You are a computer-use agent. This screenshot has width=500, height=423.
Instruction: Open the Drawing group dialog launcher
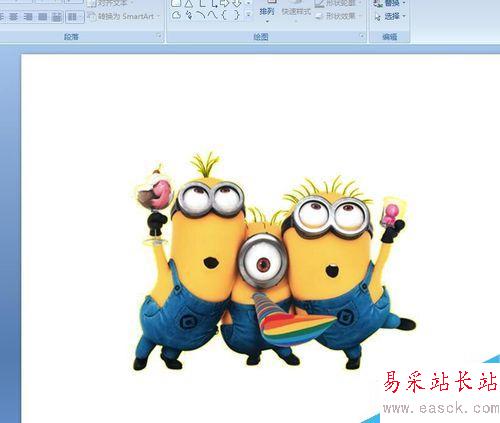[362, 36]
